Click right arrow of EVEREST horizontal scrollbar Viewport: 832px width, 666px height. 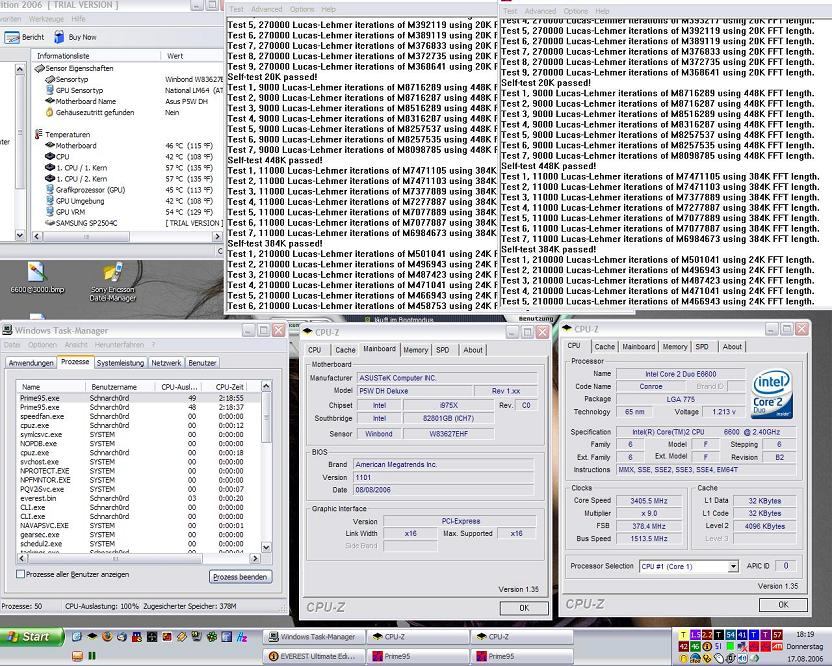click(x=217, y=236)
